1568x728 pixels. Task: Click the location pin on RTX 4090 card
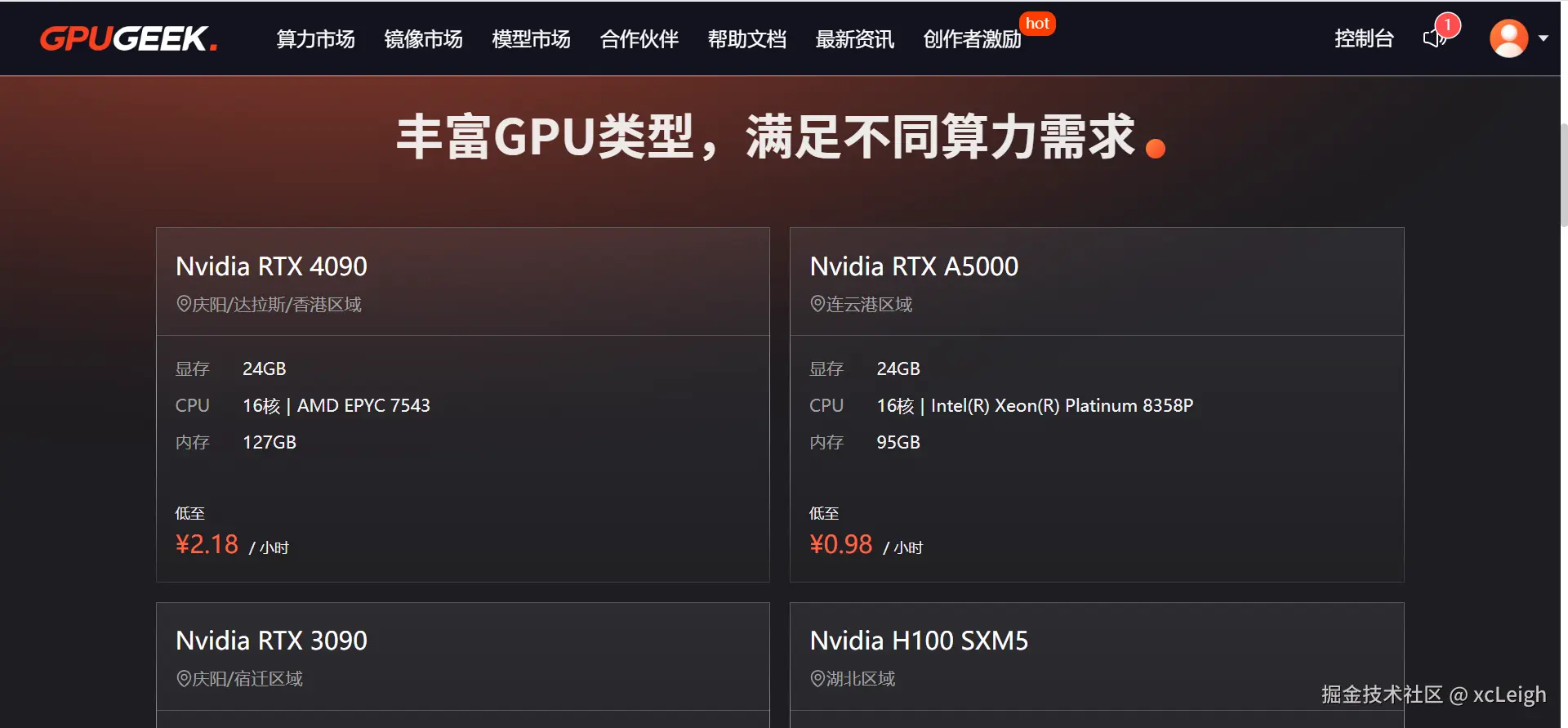tap(184, 304)
